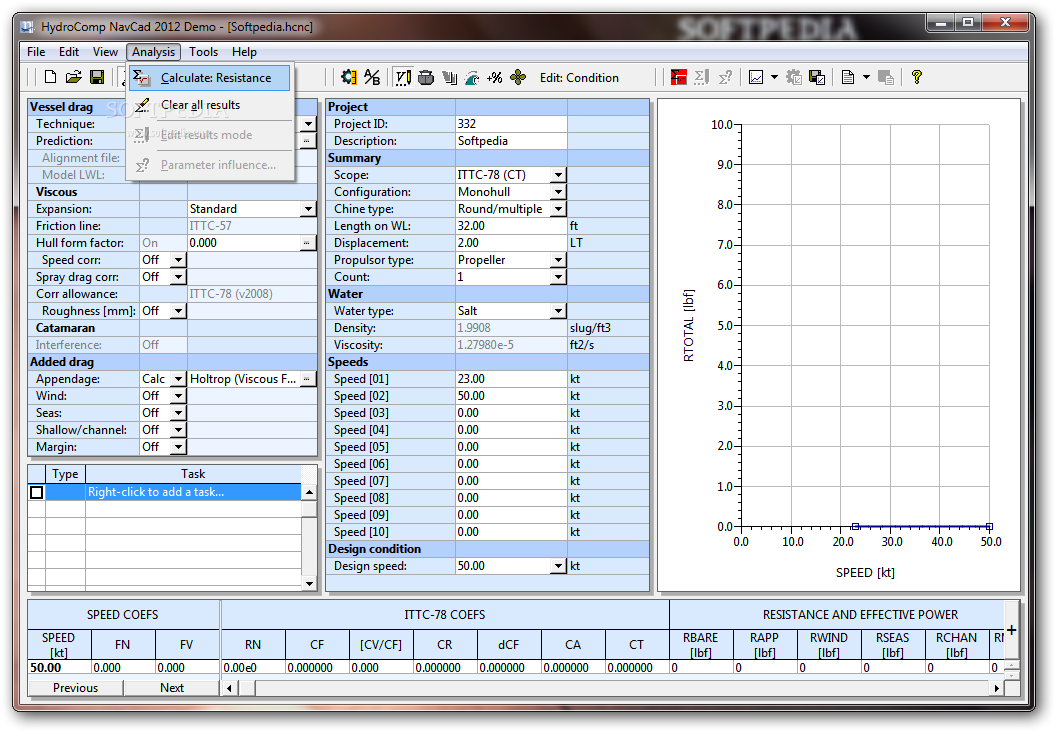Click the graph chart toolbar icon

click(x=756, y=77)
